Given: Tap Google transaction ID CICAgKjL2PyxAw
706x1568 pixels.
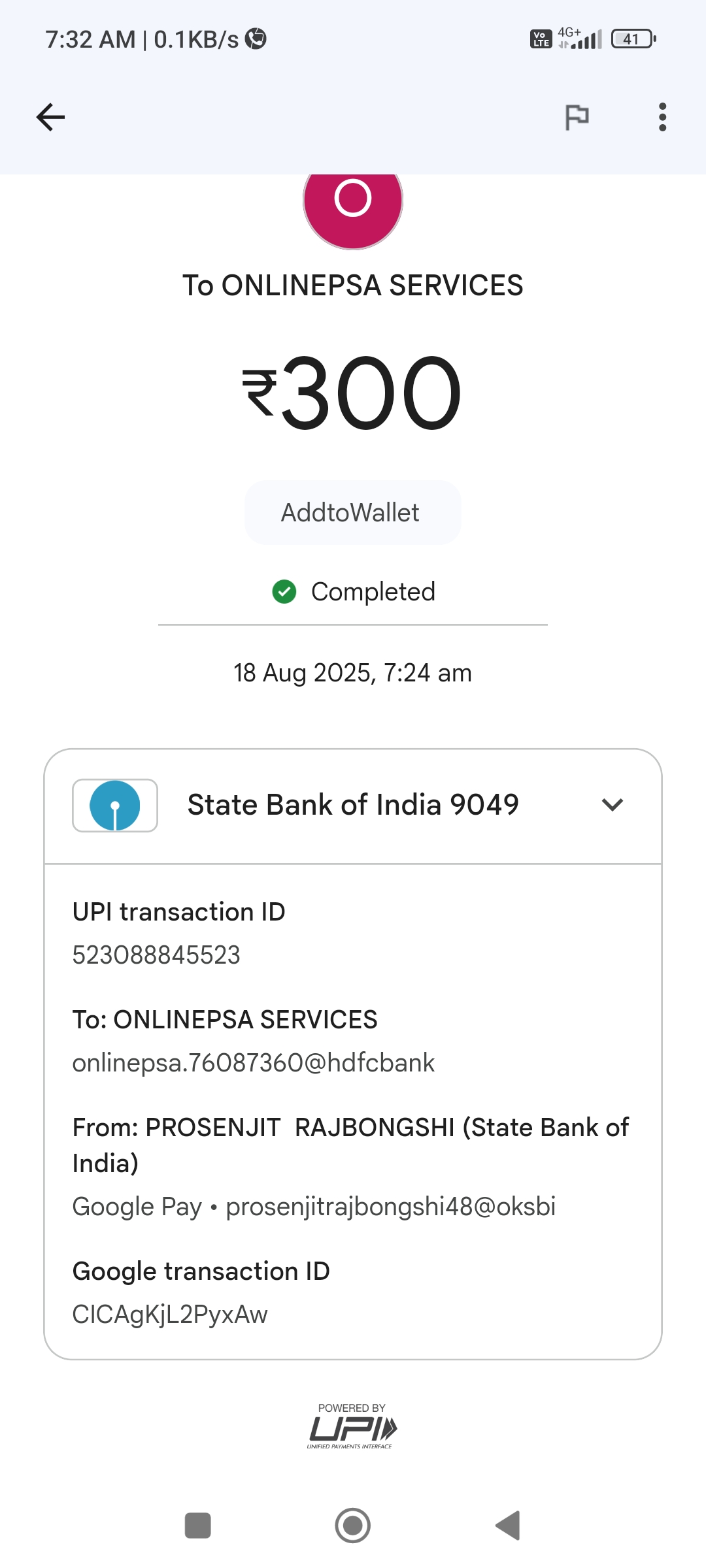Looking at the screenshot, I should [170, 1315].
